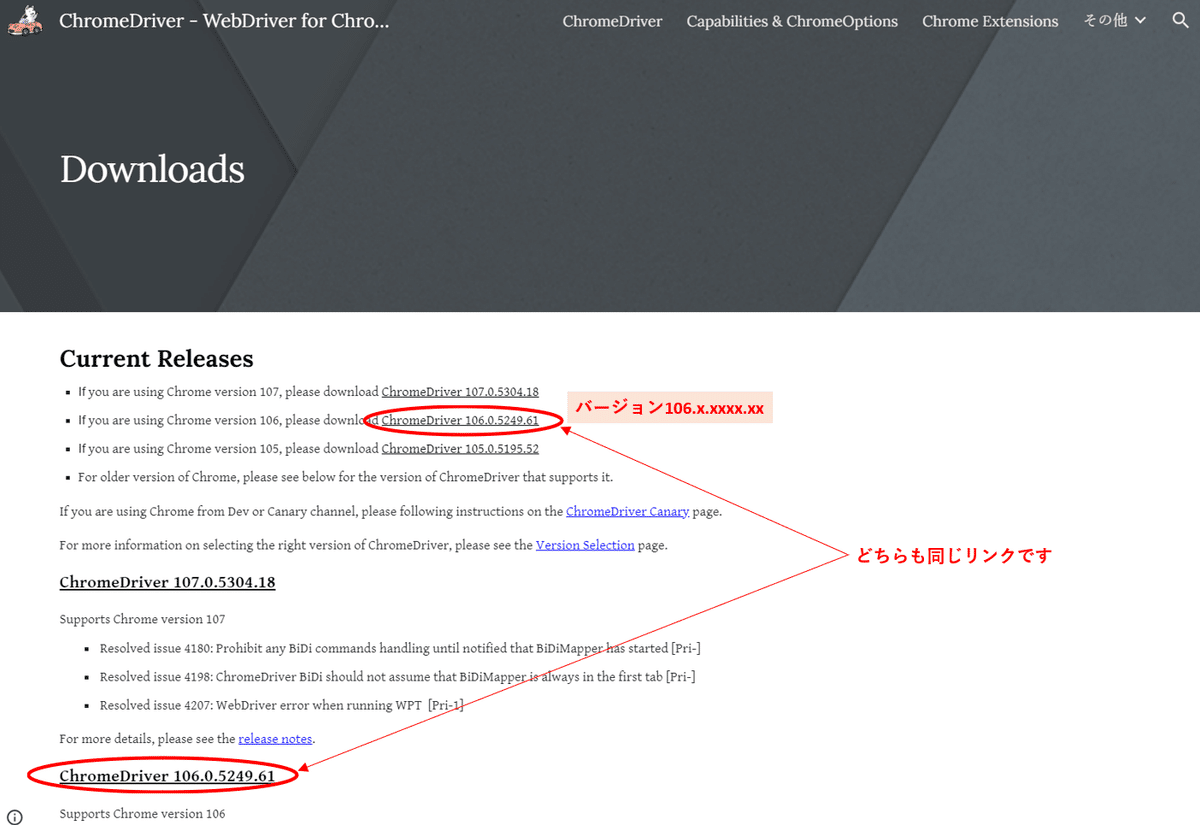Click the text 'Supports Chrome version 107'
The height and width of the screenshot is (825, 1200).
(x=142, y=619)
